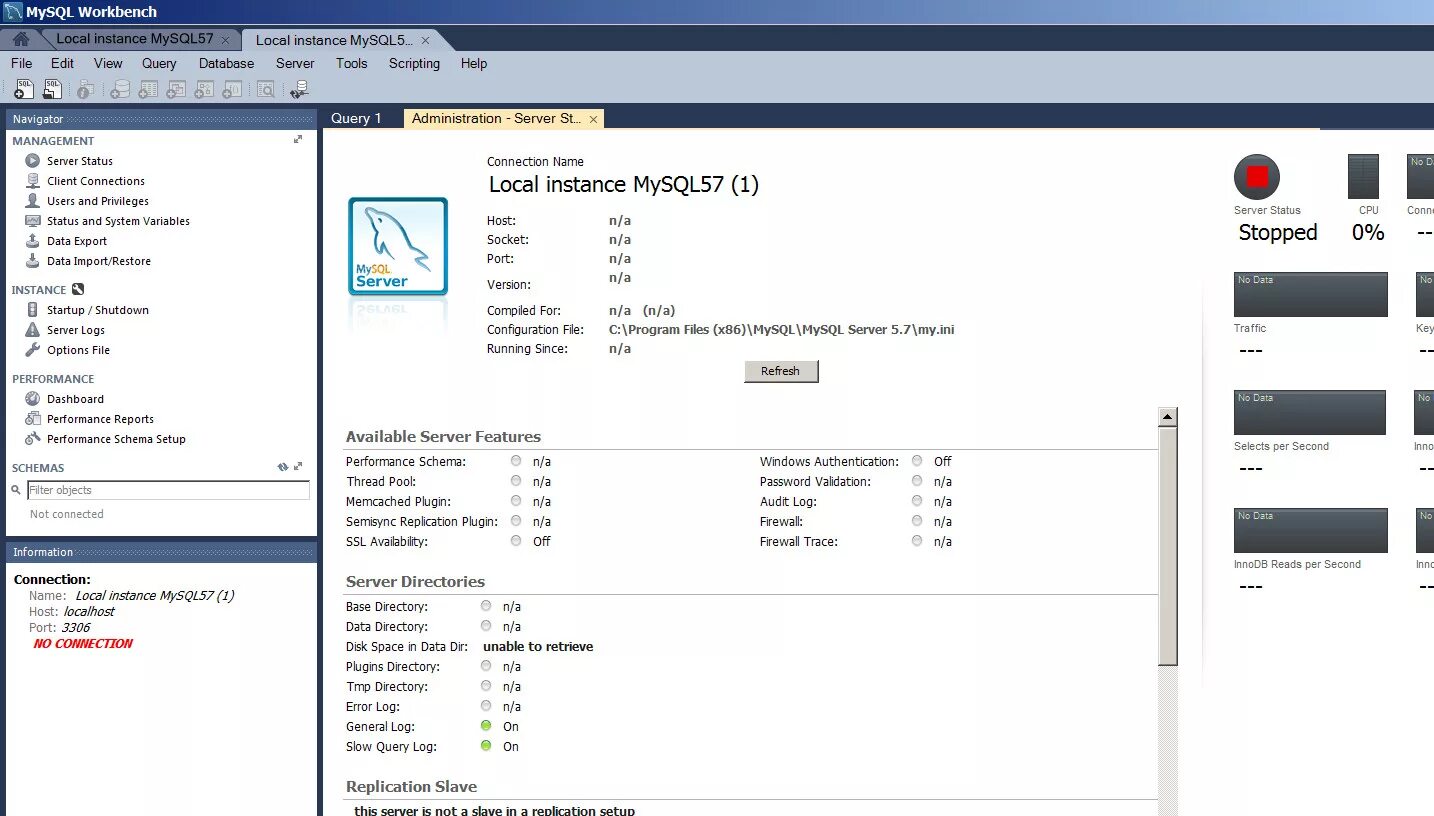Click the Performance Schema Setup icon
Screen dimensions: 1434x816
pyautogui.click(x=33, y=439)
